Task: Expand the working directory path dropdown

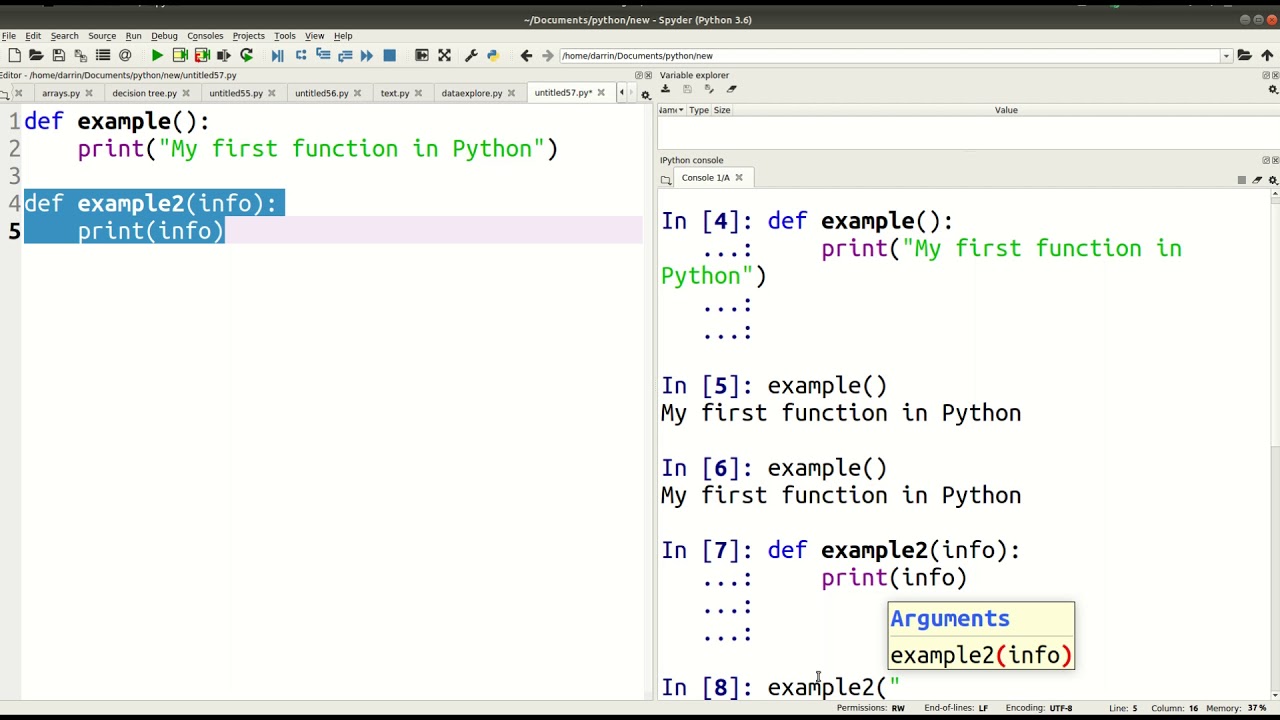Action: coord(1226,56)
